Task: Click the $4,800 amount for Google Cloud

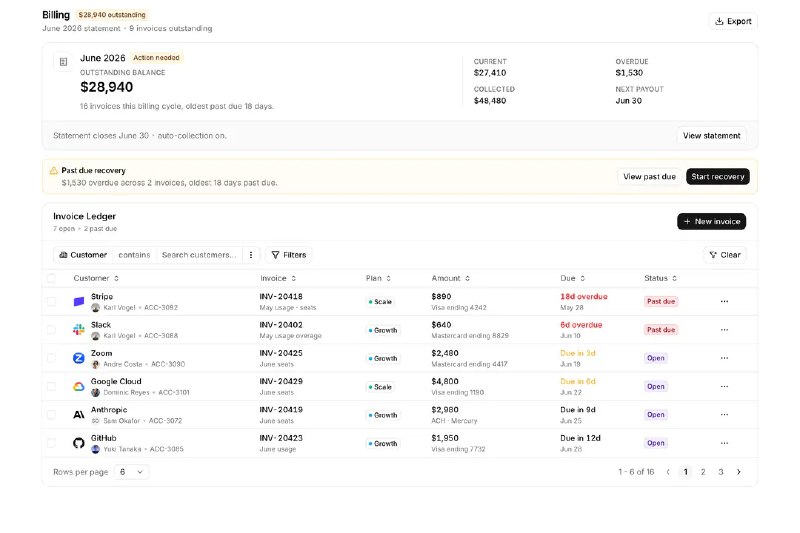Action: point(445,381)
